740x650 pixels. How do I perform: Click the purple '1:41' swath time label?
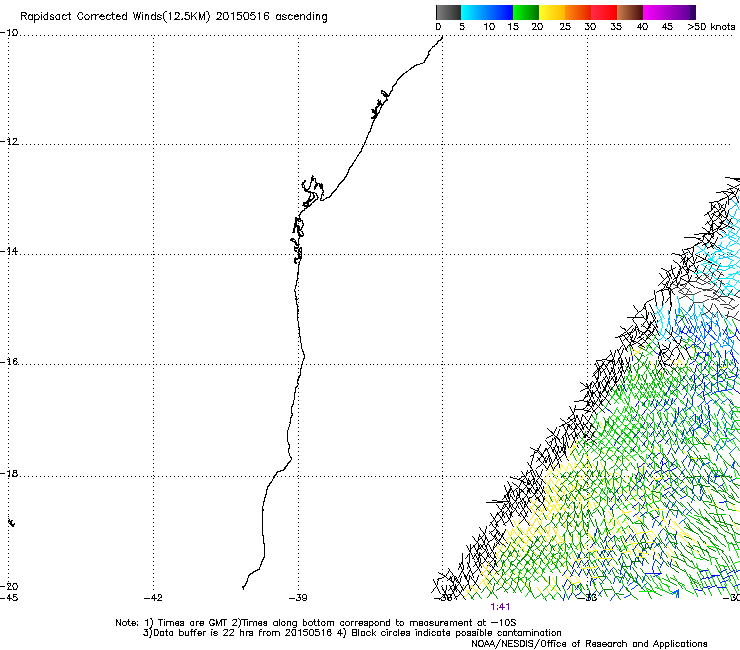coord(500,607)
